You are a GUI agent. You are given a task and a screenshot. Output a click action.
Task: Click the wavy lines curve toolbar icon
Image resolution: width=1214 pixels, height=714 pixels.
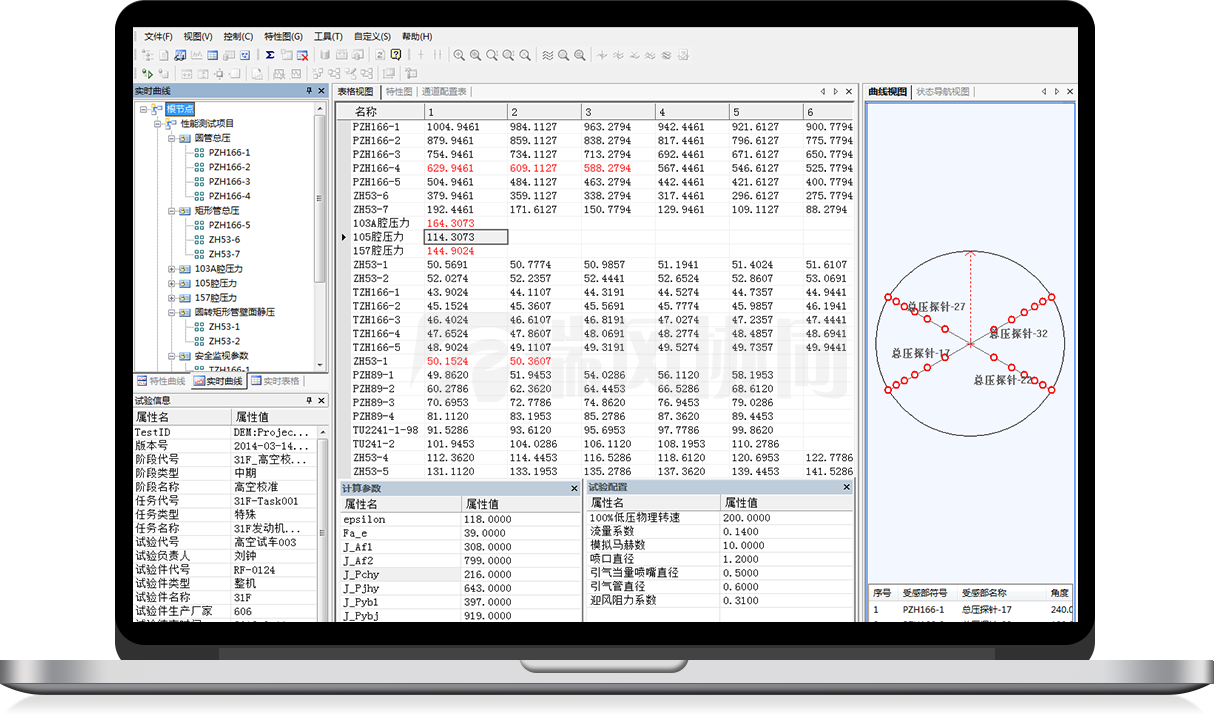pyautogui.click(x=547, y=55)
